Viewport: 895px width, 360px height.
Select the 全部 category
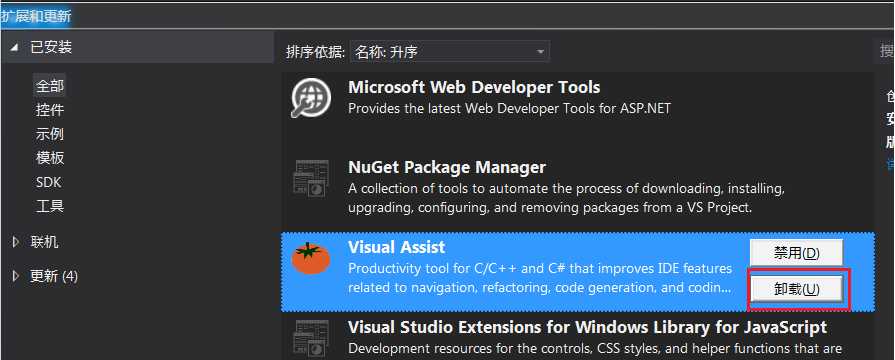click(x=50, y=86)
